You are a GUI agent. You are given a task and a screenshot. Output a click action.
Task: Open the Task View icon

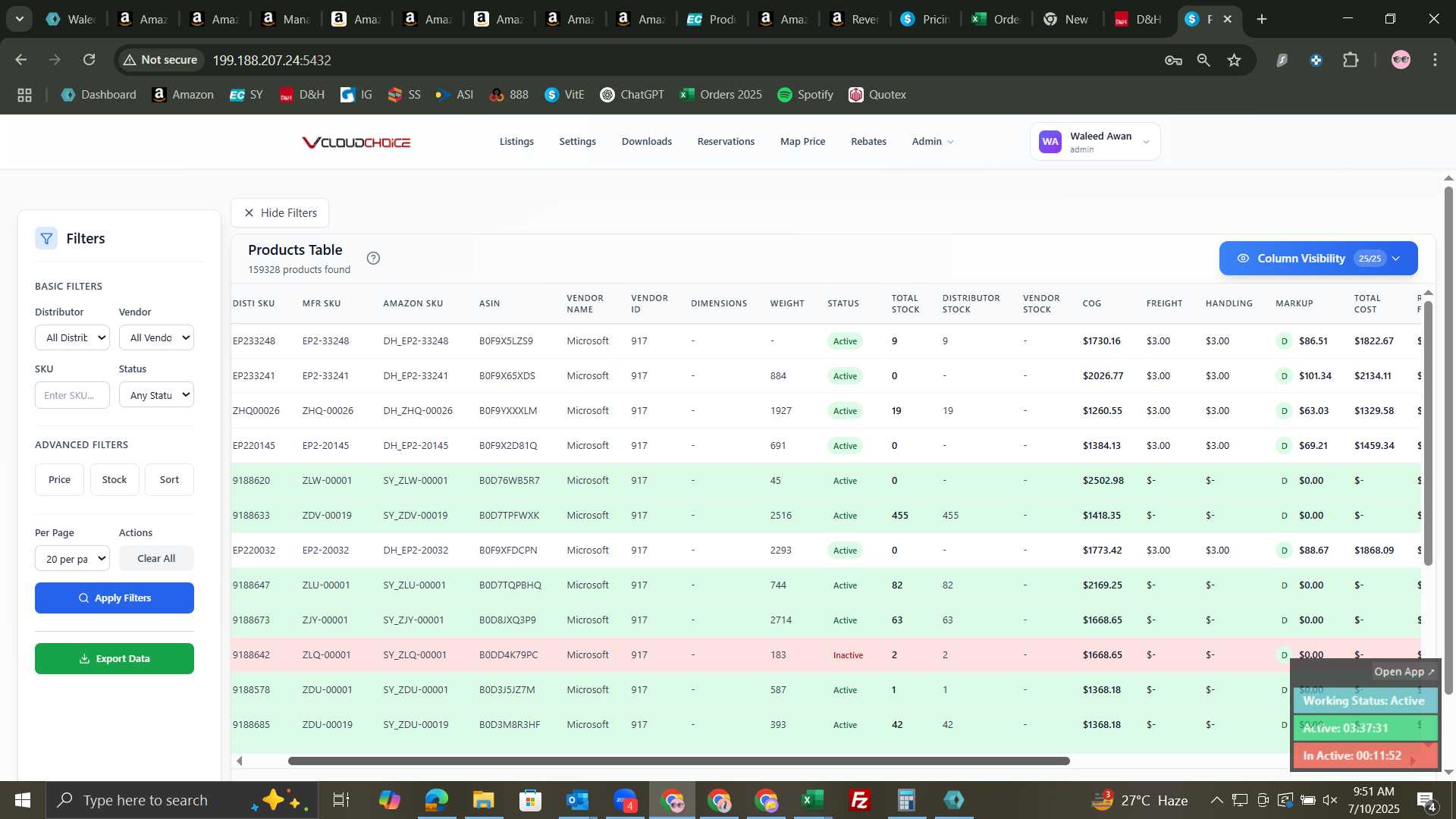point(341,800)
